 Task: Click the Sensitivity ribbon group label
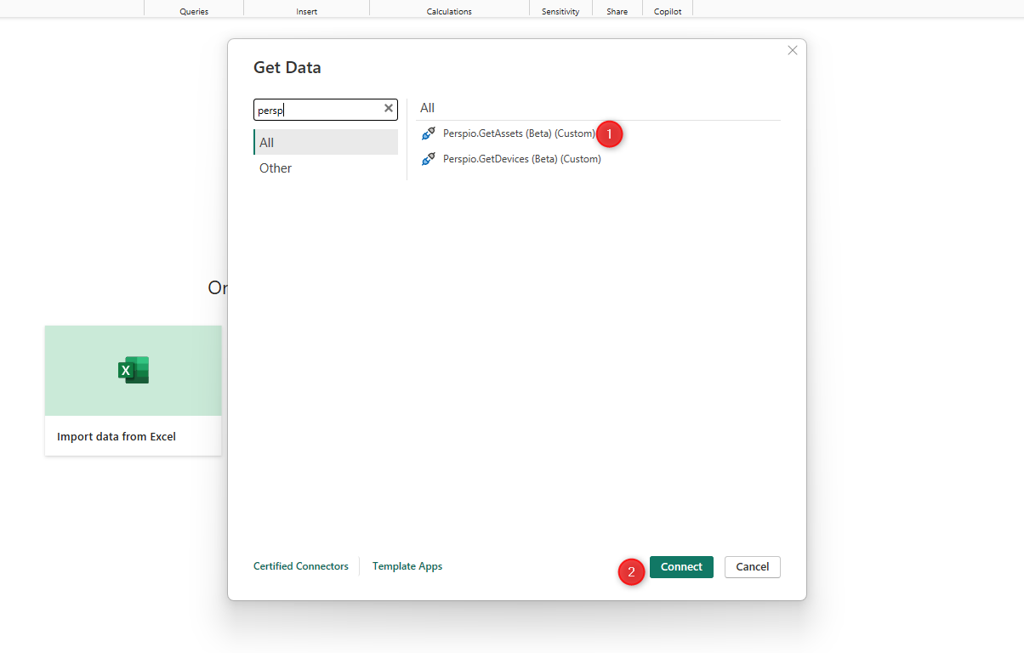(x=560, y=12)
